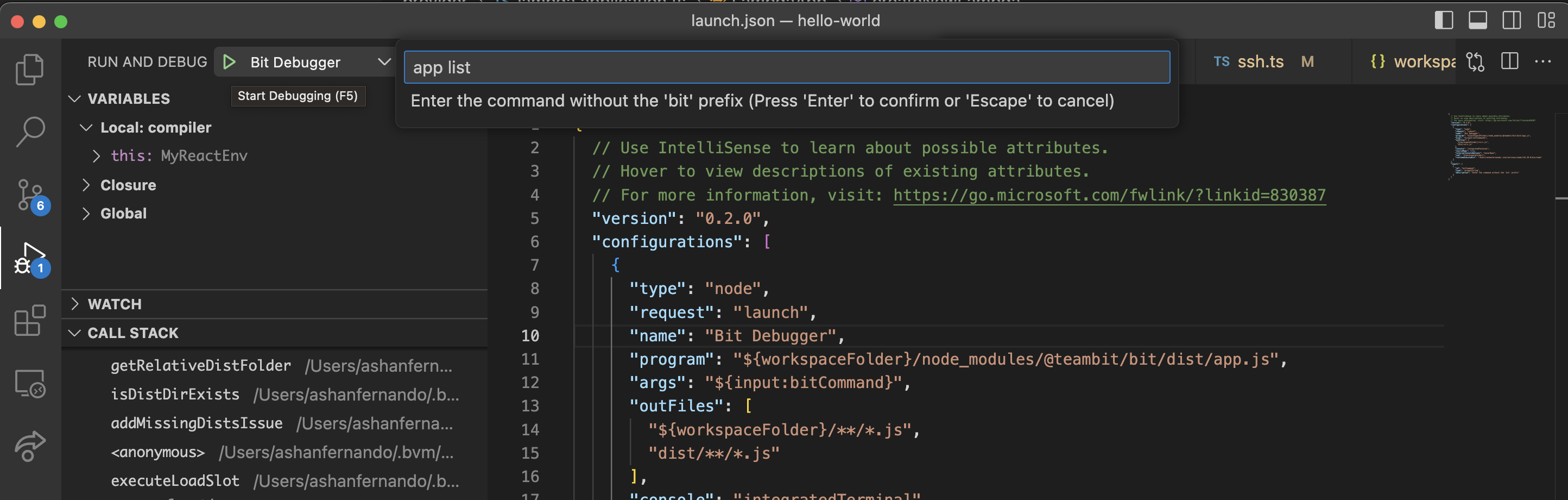Toggle the bottom panel visibility

pos(1478,20)
